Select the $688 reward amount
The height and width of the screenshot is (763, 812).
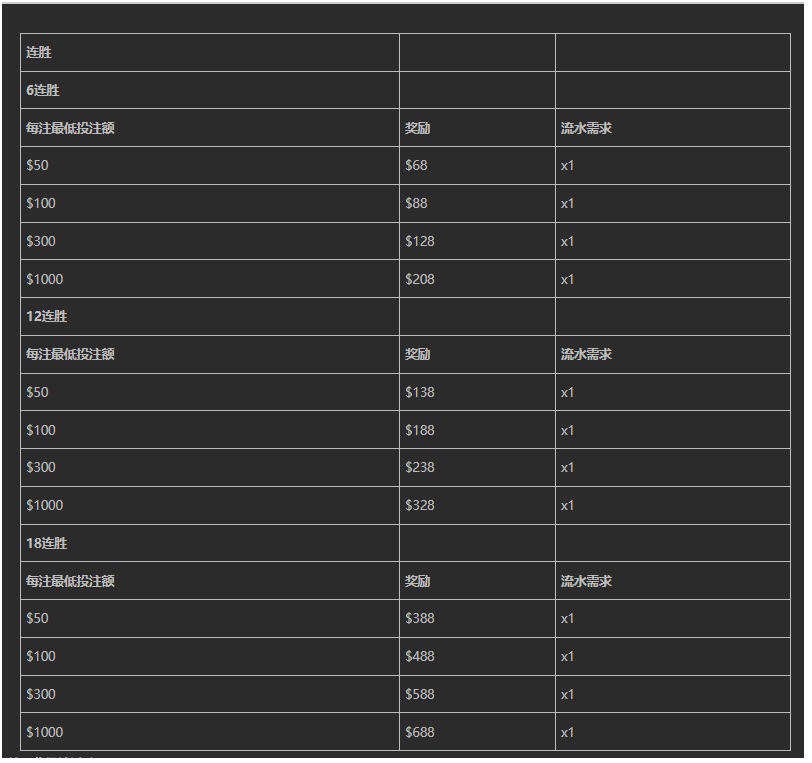coord(420,732)
